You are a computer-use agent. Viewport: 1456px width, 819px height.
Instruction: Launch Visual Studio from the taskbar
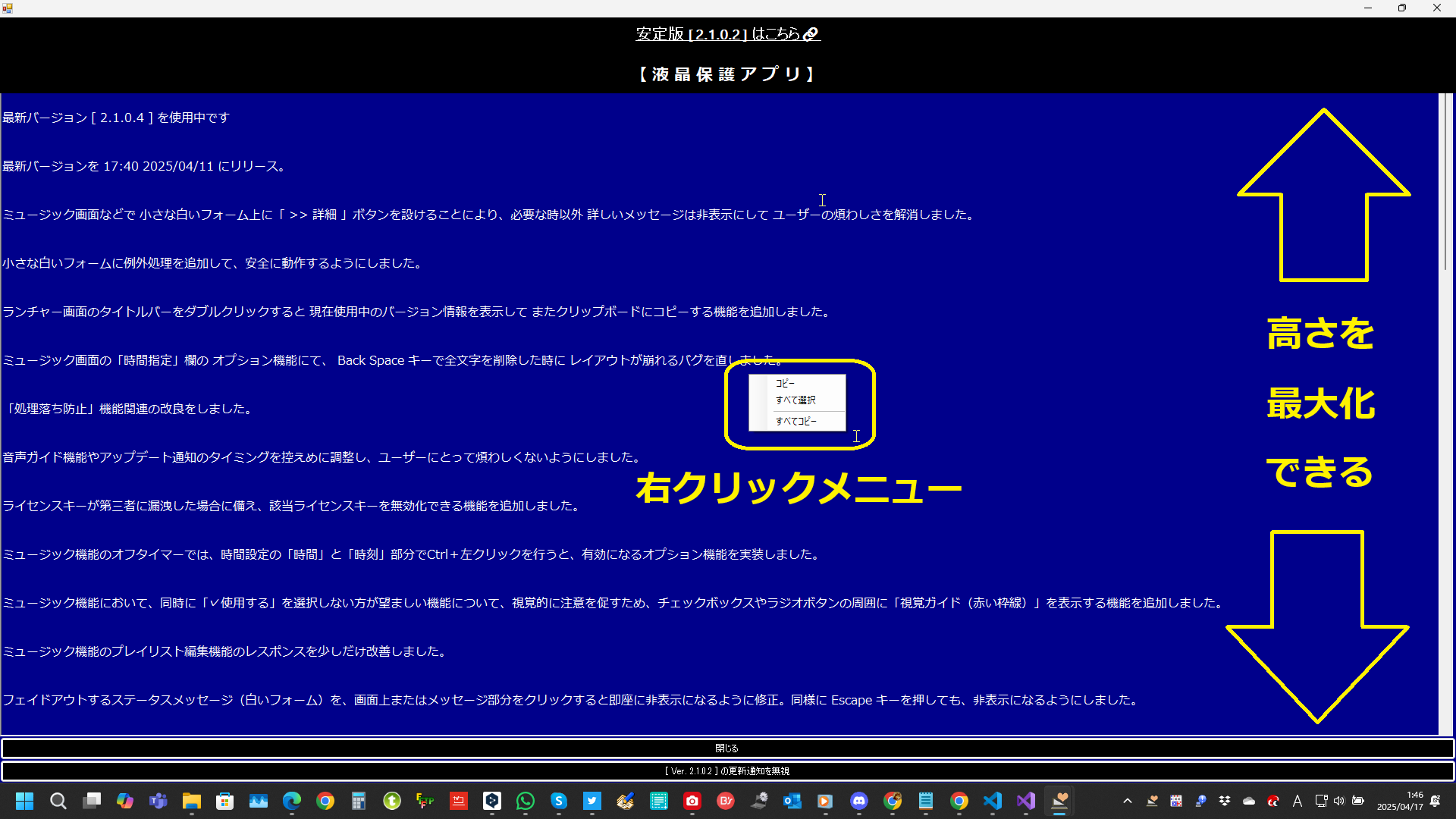[x=1026, y=802]
